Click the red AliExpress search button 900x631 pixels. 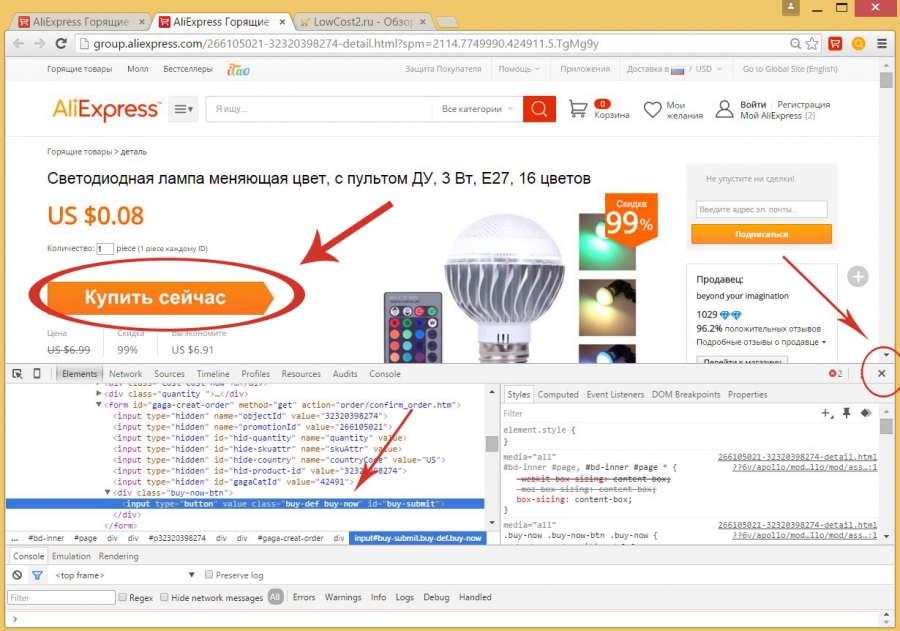pos(539,109)
